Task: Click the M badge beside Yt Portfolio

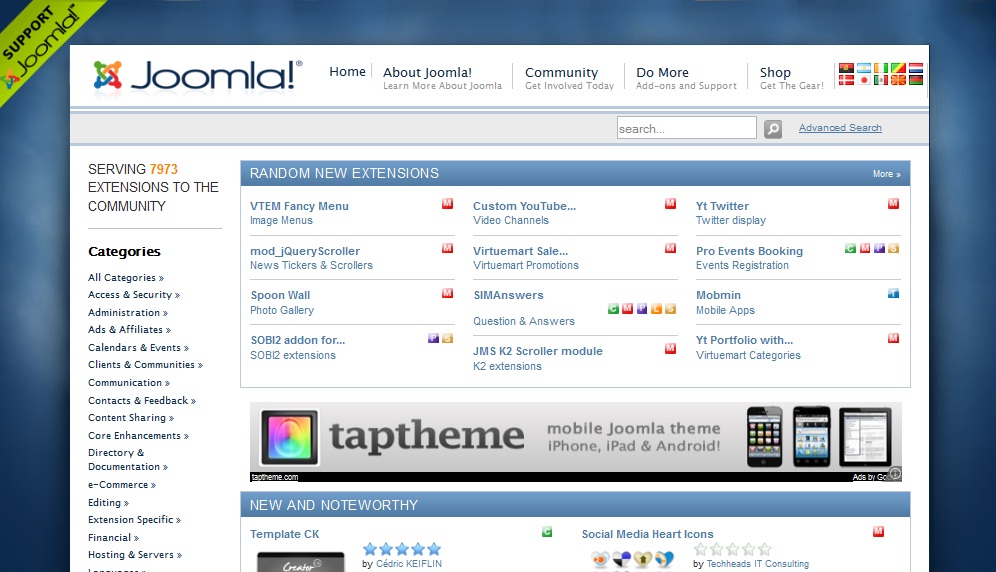Action: (x=893, y=339)
